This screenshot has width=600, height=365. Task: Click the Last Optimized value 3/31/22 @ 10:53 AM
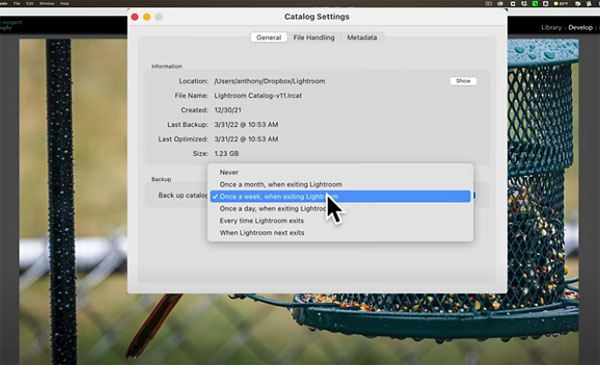(x=246, y=139)
